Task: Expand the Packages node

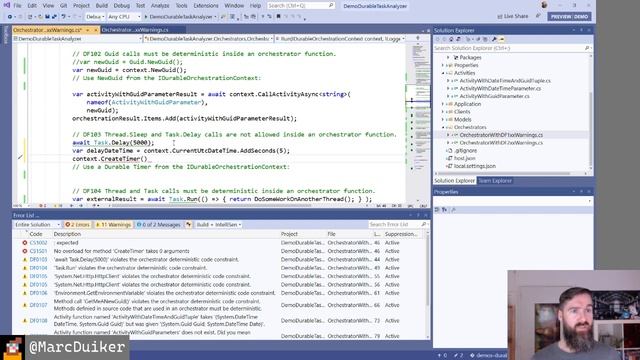Action: 448,58
